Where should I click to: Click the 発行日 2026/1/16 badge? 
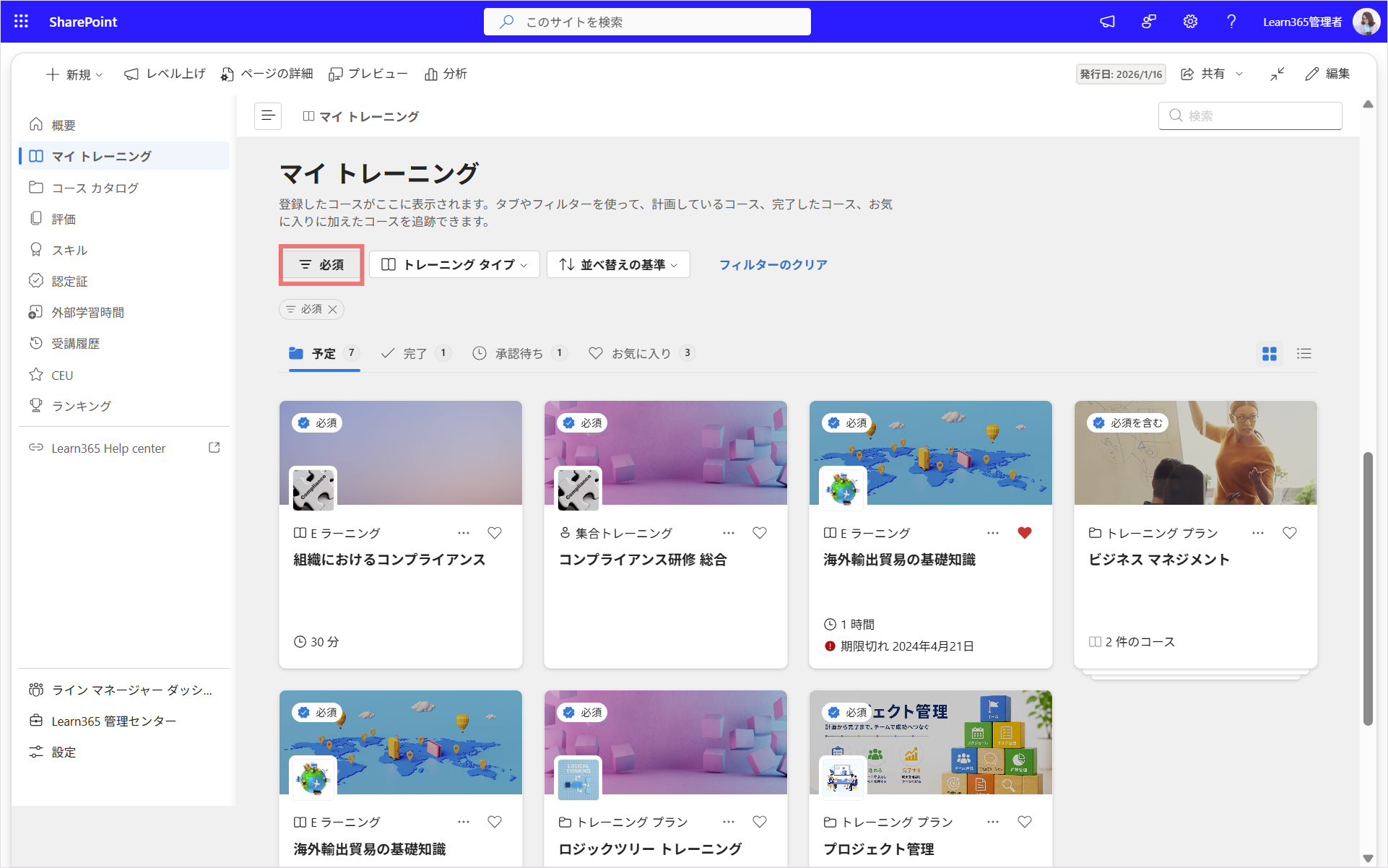tap(1121, 74)
